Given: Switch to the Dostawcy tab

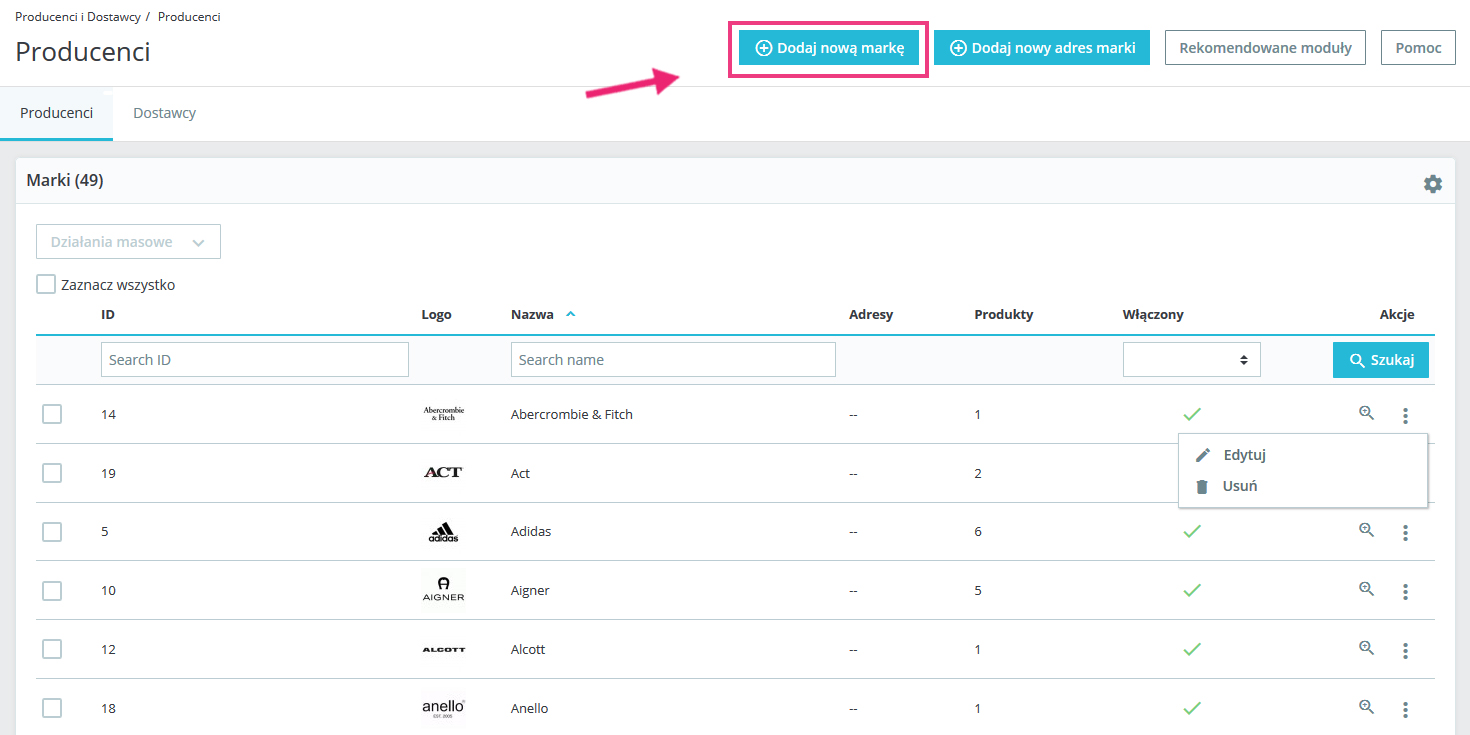Looking at the screenshot, I should click(x=164, y=113).
